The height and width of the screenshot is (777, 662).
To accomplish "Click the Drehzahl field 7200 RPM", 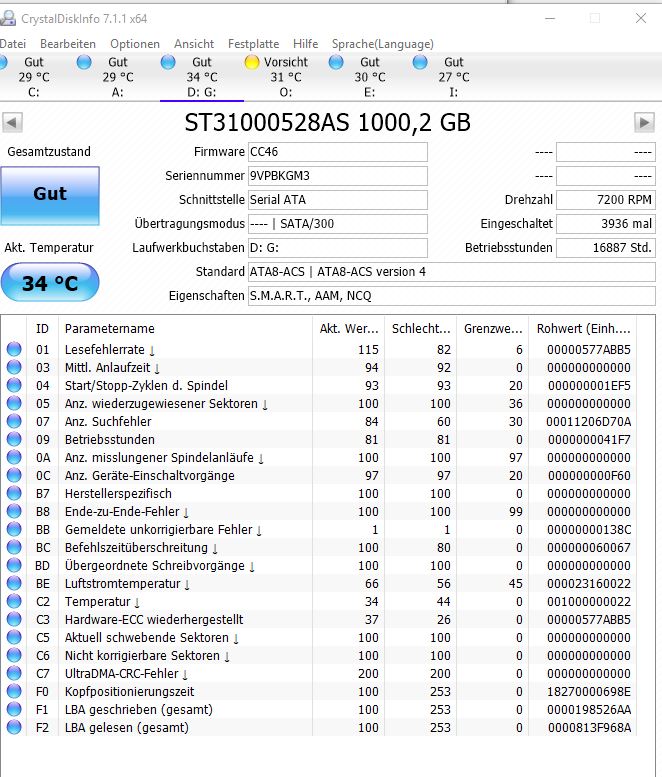I will coord(606,200).
